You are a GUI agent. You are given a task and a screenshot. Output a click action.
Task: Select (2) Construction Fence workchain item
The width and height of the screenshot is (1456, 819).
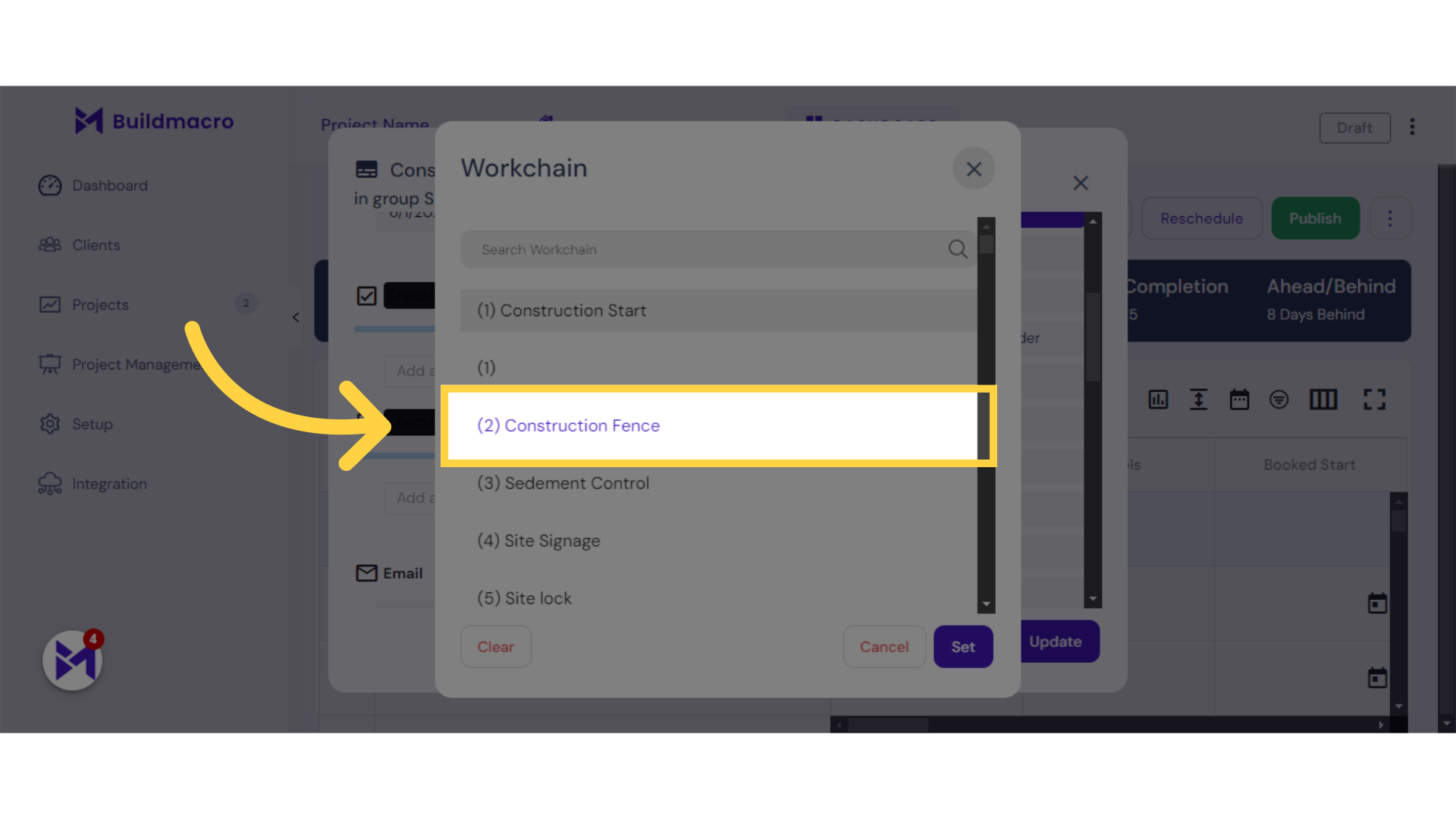coord(714,425)
